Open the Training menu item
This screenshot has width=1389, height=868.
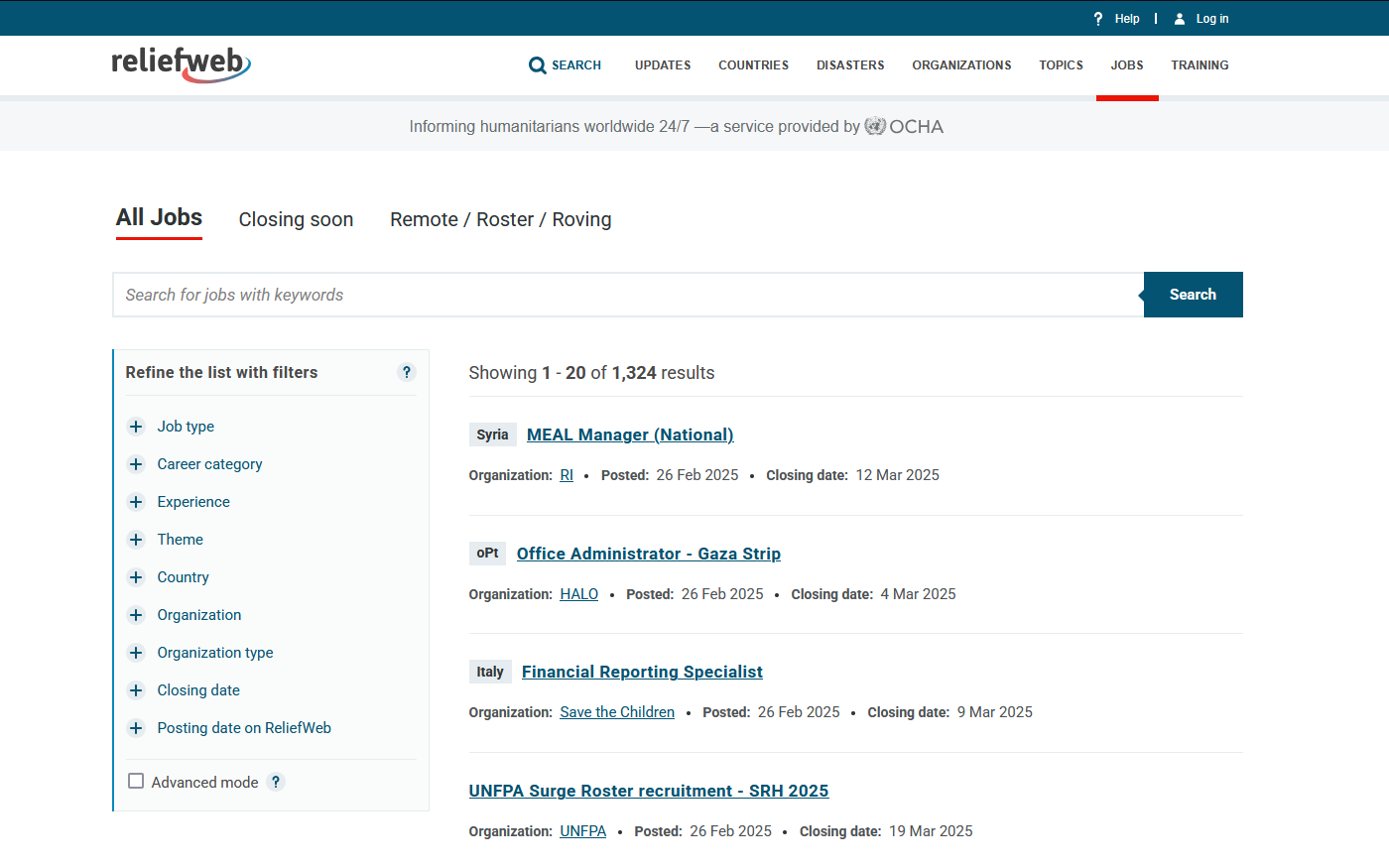[1200, 65]
